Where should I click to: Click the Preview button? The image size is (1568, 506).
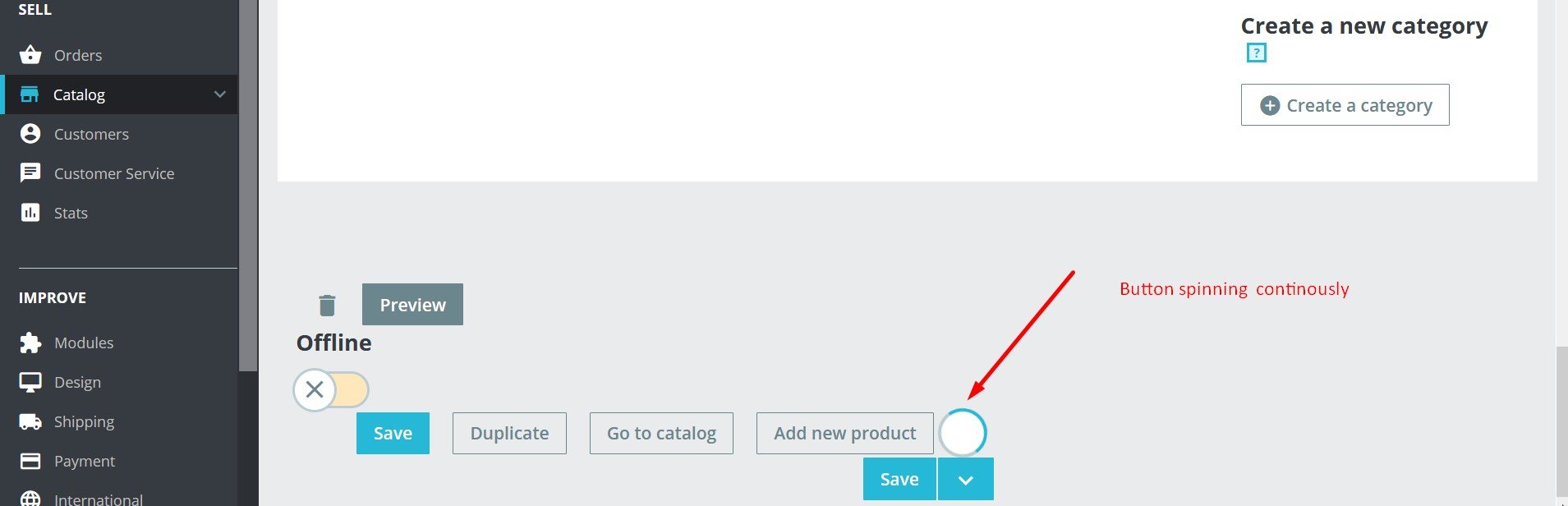(x=412, y=305)
